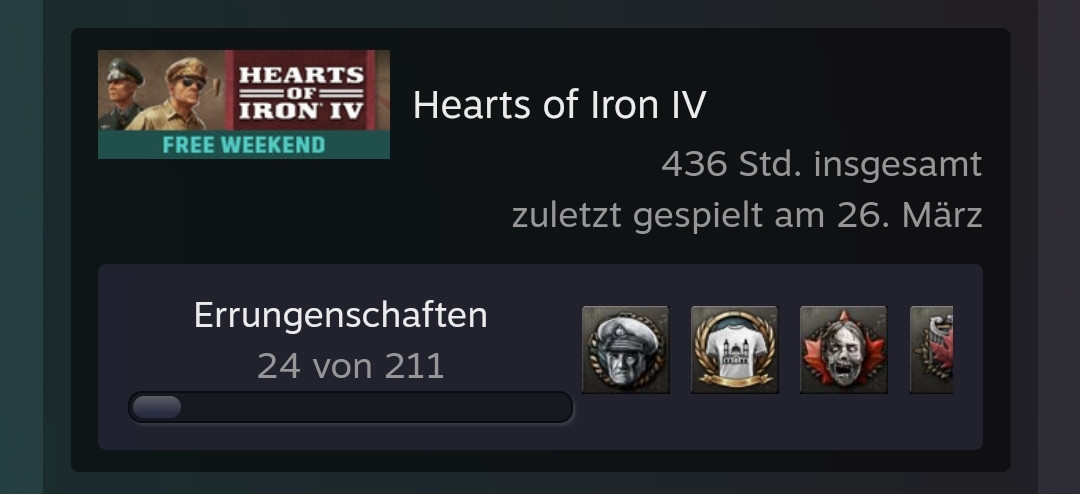Click the empty portion of progress bar
1080x494 pixels.
(x=375, y=407)
